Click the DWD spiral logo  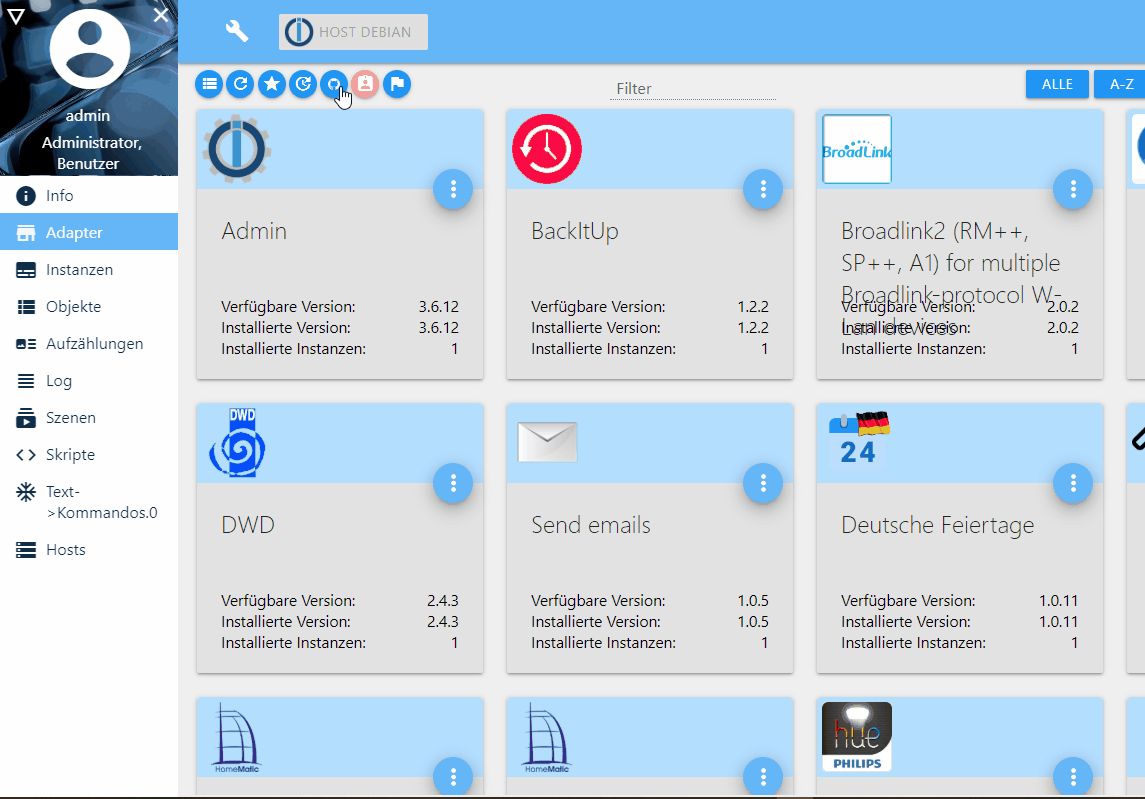(x=237, y=443)
